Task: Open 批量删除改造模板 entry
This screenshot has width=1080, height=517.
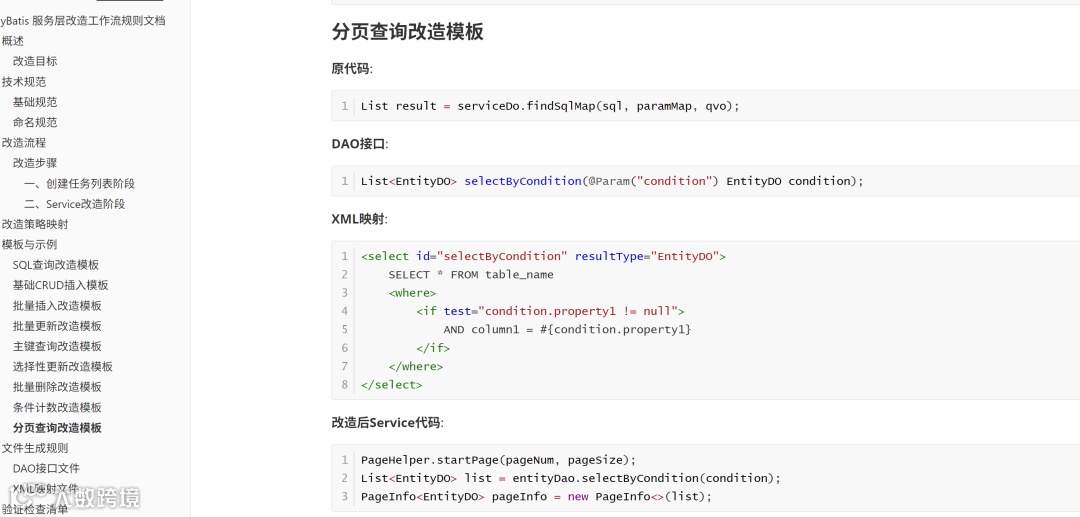Action: 57,387
